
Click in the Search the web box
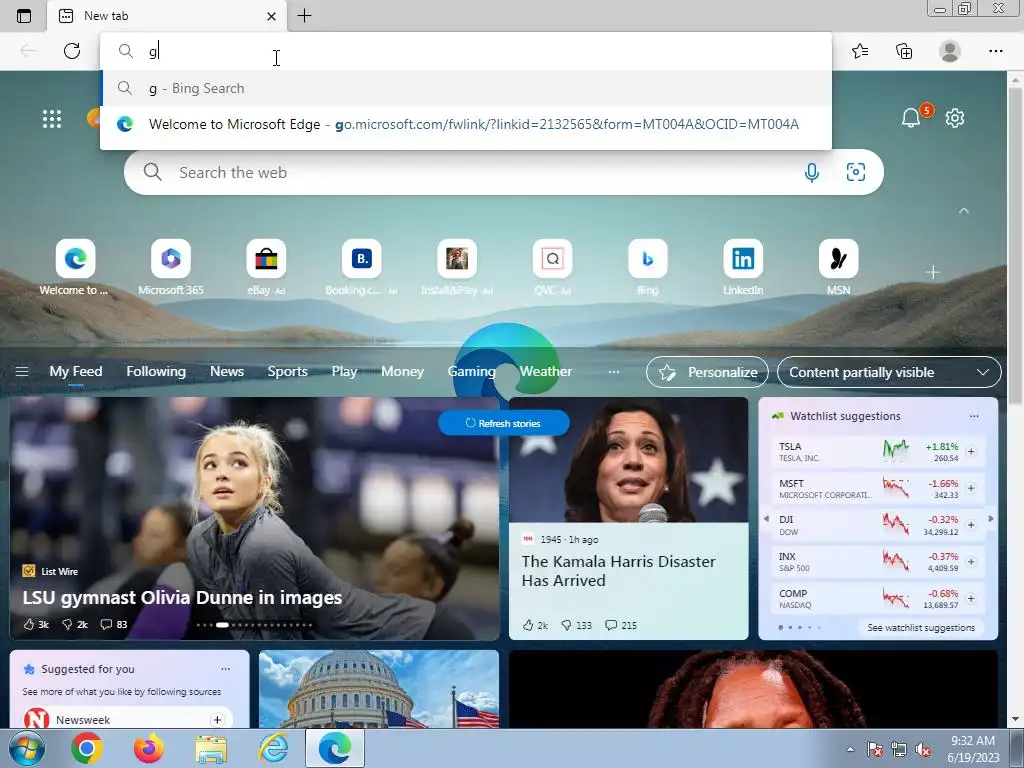[x=483, y=172]
